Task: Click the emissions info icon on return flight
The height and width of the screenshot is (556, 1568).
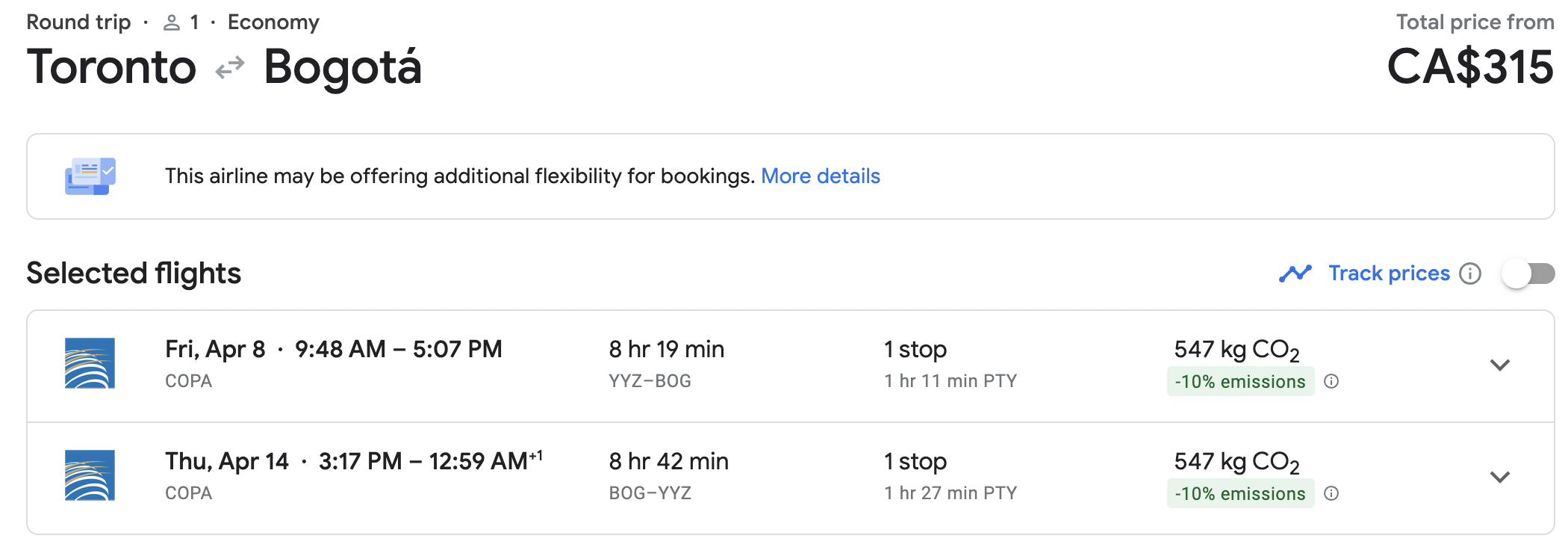Action: pyautogui.click(x=1331, y=493)
